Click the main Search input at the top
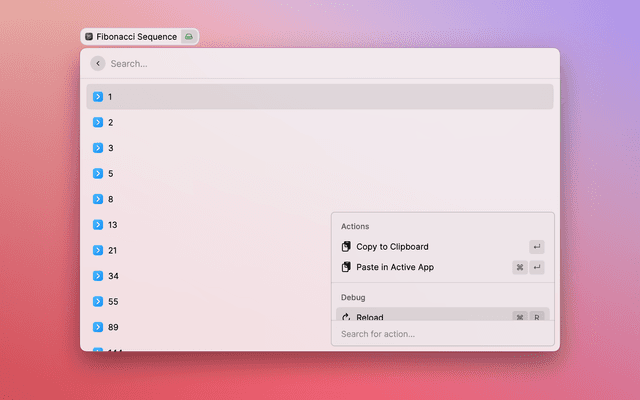 320,63
